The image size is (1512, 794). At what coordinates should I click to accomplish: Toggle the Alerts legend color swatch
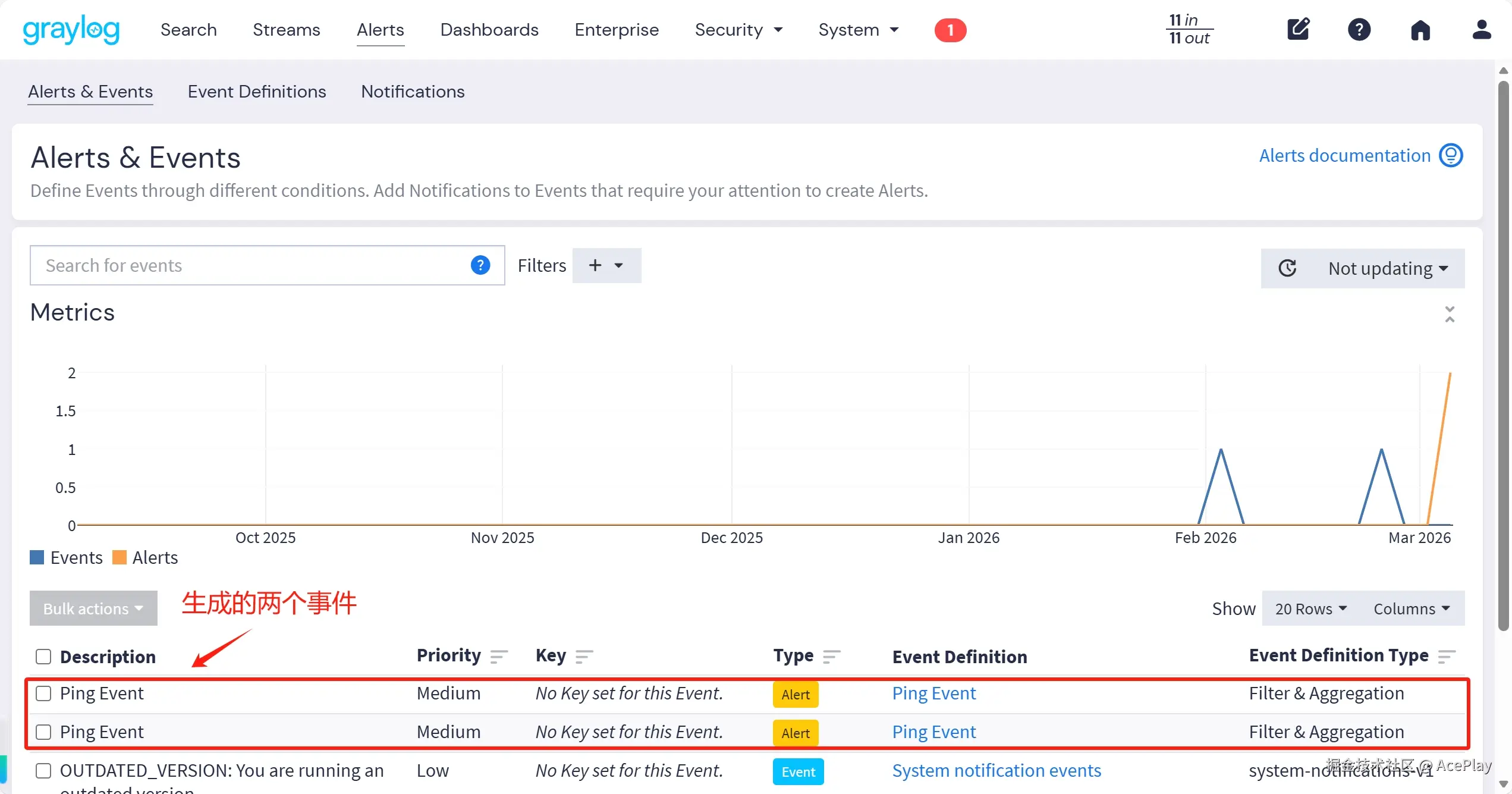120,557
